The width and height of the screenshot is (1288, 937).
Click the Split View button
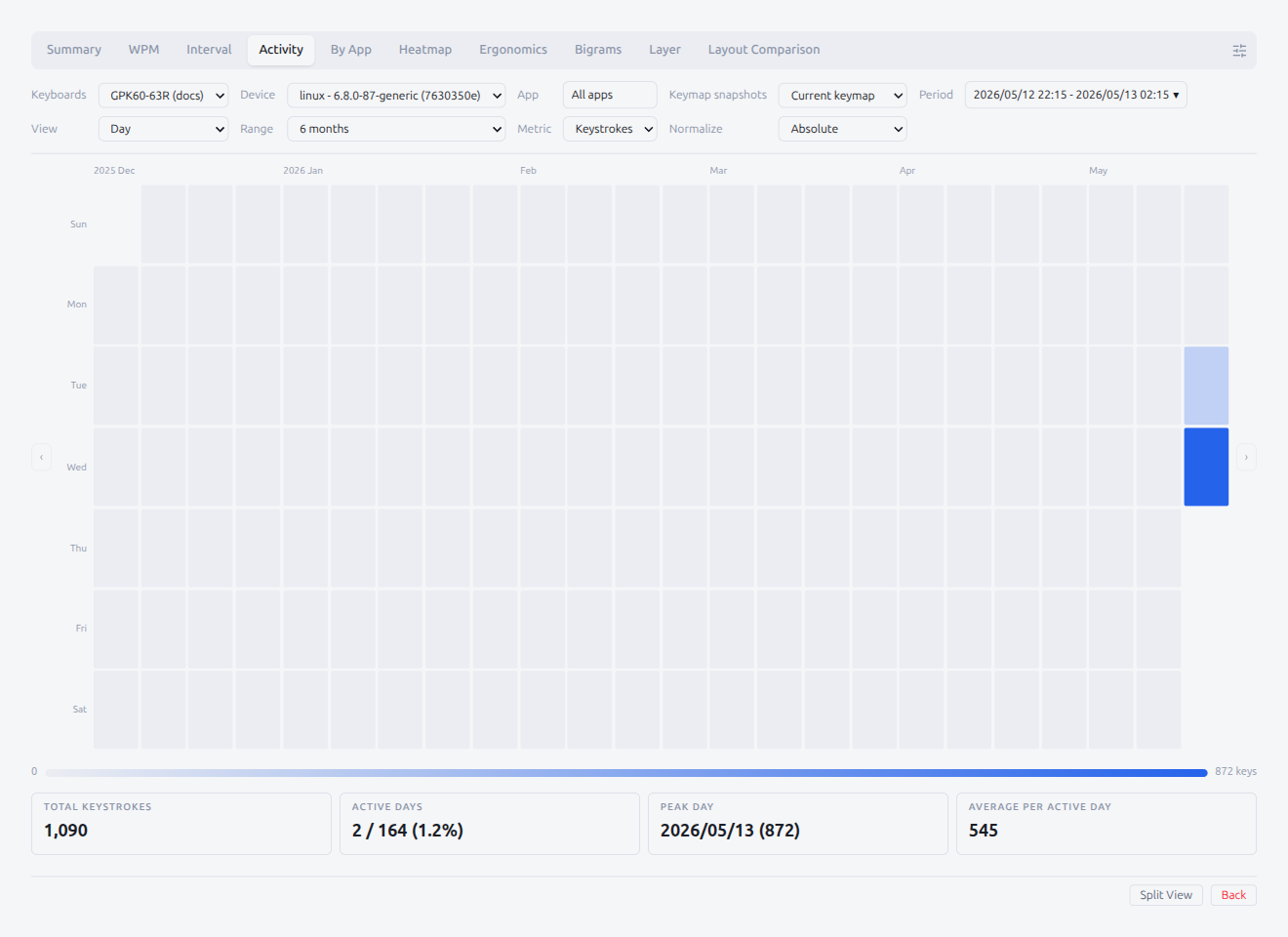point(1166,895)
